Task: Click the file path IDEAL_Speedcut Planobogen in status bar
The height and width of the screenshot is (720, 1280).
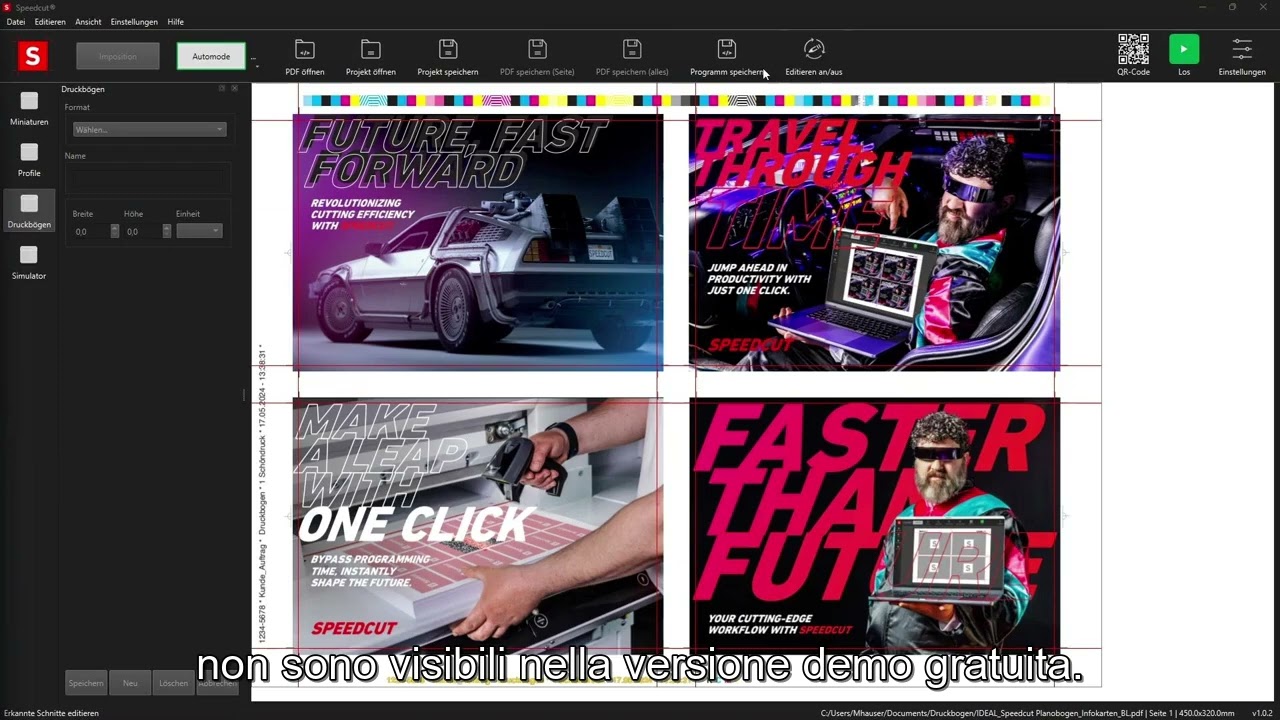Action: coord(1028,713)
